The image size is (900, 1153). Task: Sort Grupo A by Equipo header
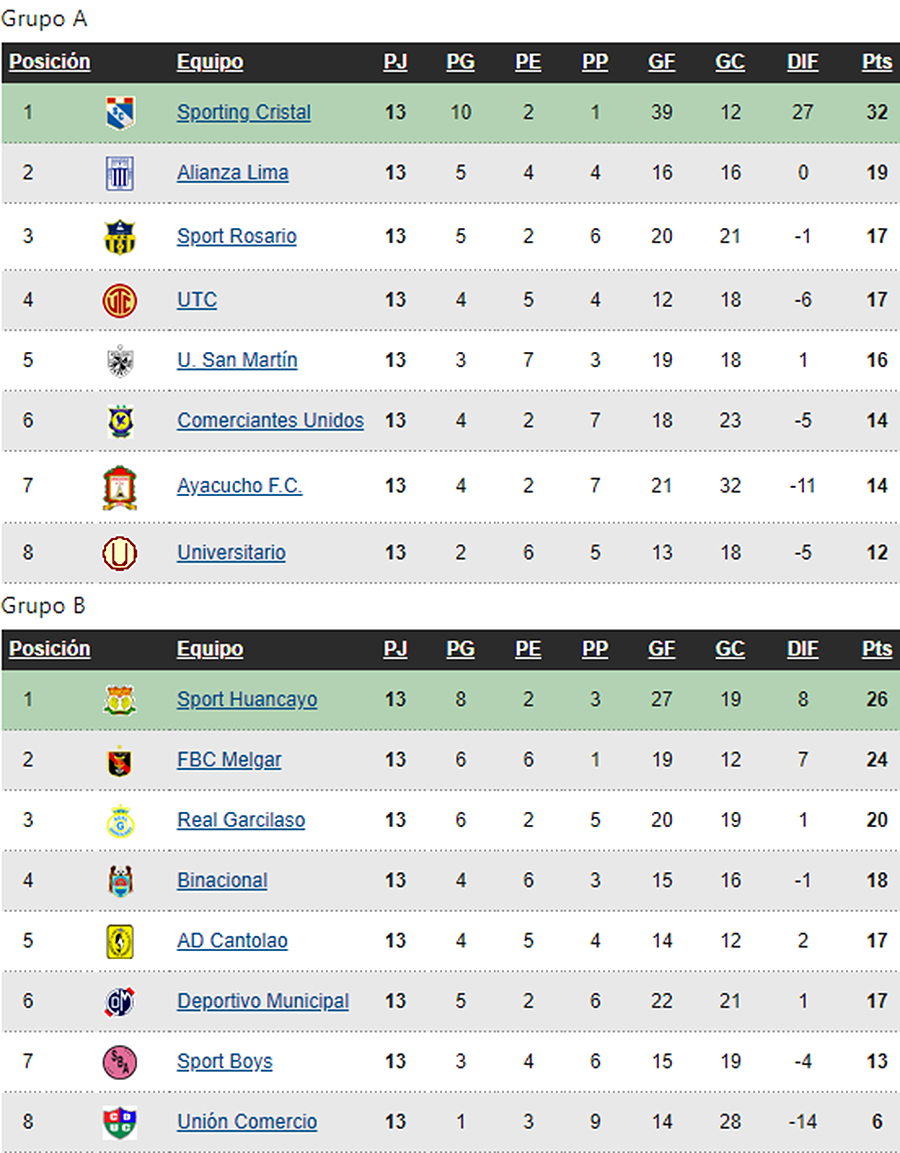tap(210, 62)
